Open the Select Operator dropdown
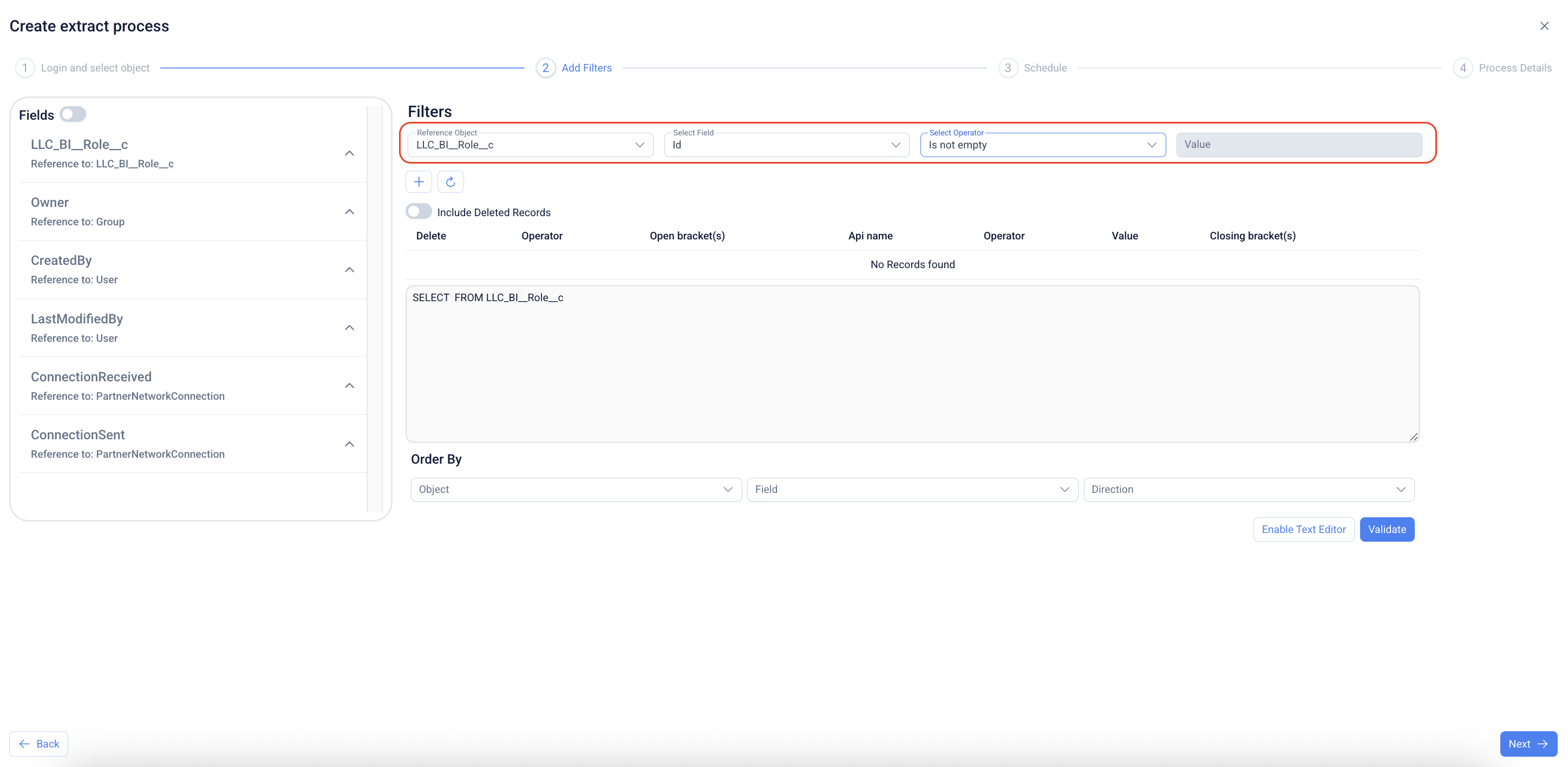This screenshot has height=767, width=1568. tap(1042, 145)
